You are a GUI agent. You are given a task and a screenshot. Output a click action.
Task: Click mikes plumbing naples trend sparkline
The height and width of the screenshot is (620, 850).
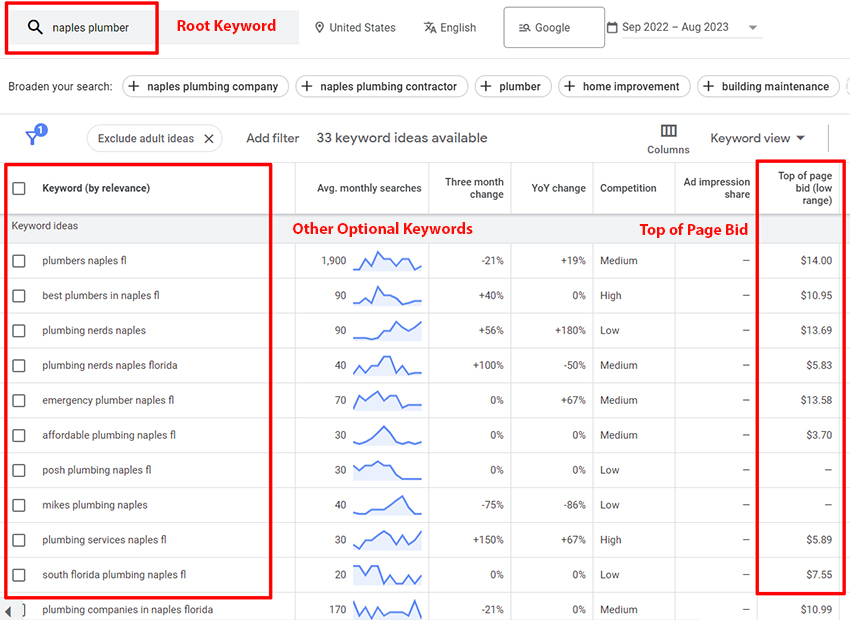pyautogui.click(x=387, y=505)
